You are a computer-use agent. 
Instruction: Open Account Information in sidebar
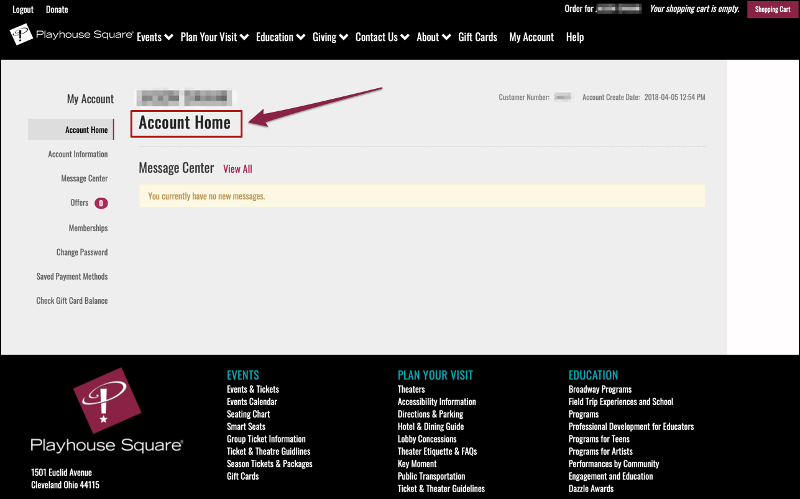tap(78, 154)
